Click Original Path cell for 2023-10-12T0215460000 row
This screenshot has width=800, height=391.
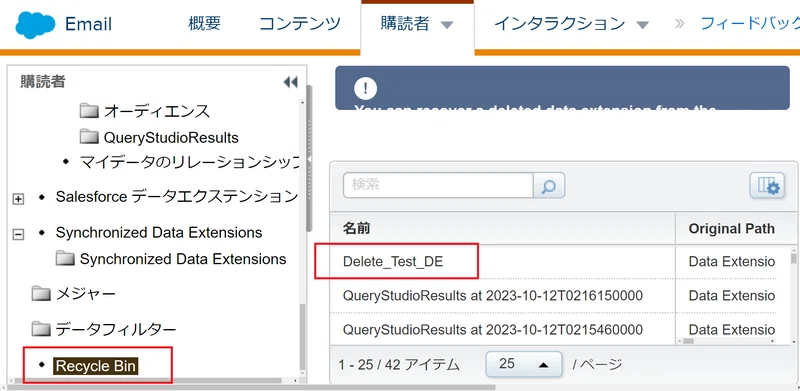[x=732, y=329]
